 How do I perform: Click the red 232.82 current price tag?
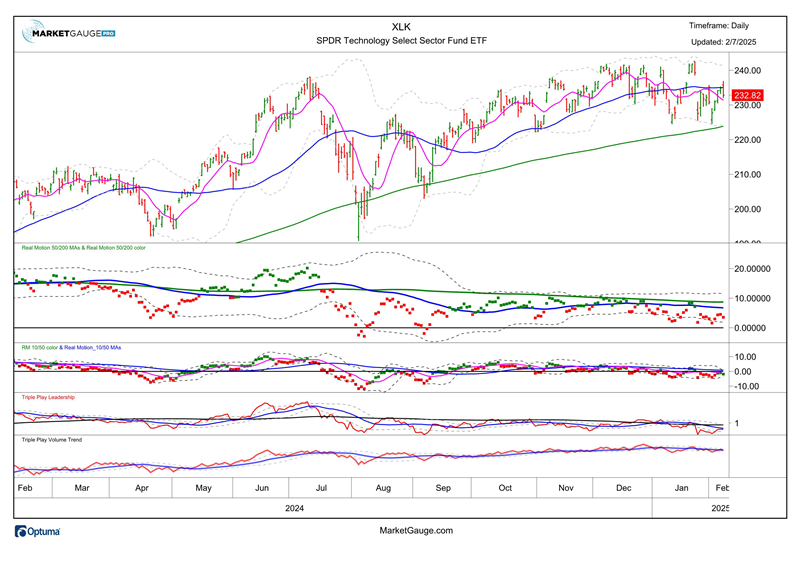[747, 96]
